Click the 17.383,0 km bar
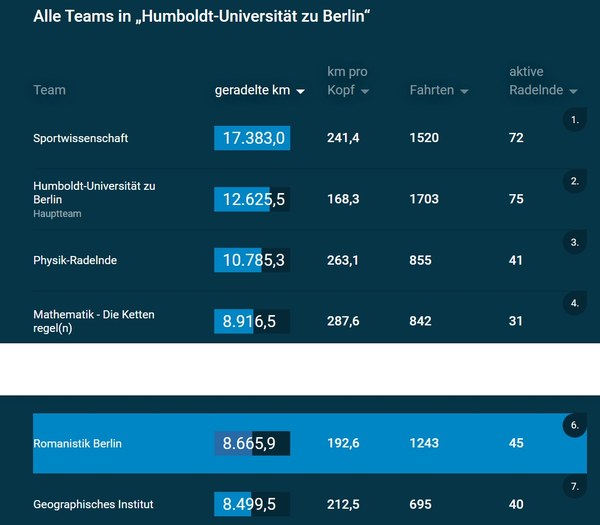600x525 pixels. click(252, 138)
